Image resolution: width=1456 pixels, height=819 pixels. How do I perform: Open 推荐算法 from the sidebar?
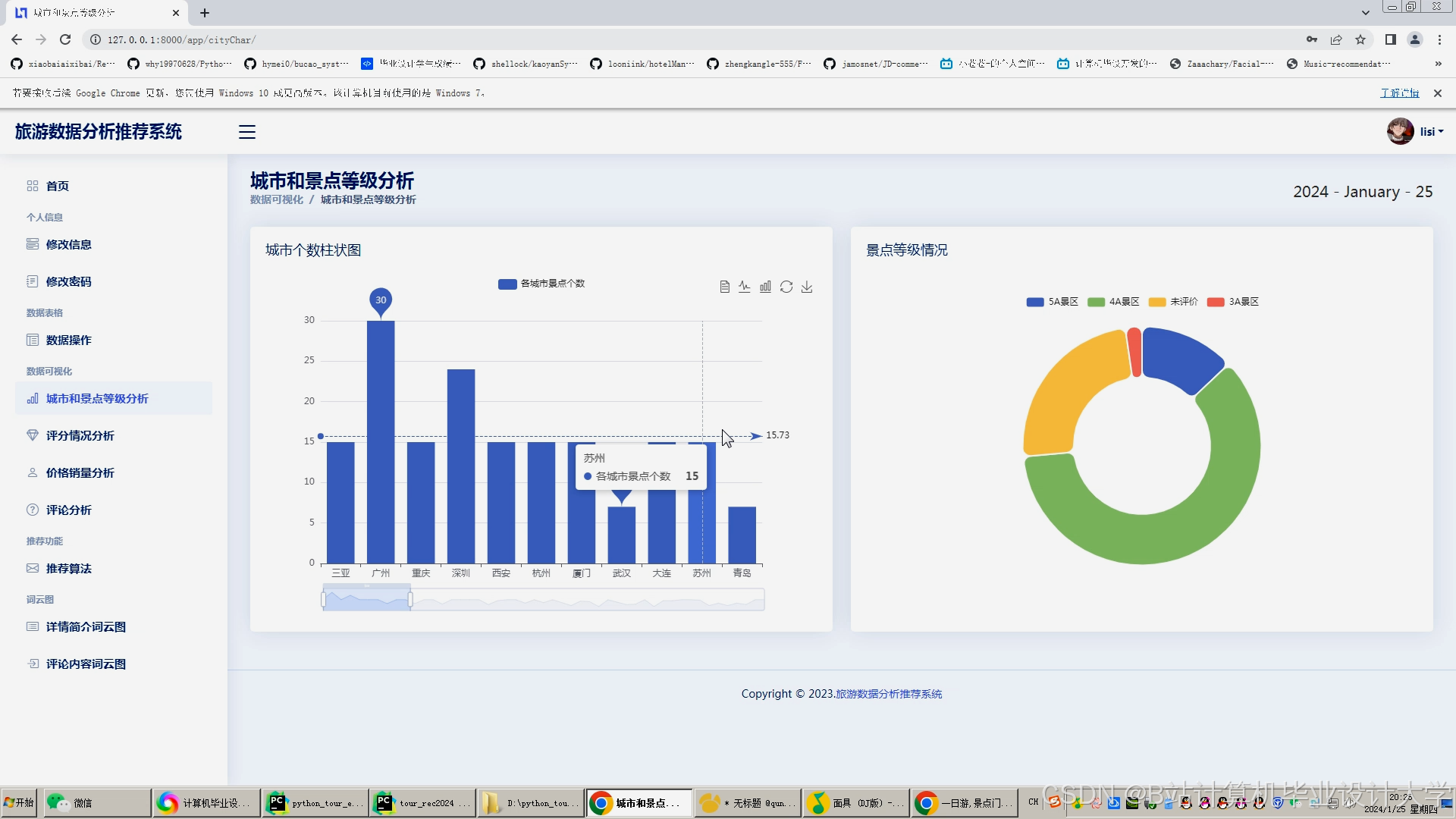(68, 568)
